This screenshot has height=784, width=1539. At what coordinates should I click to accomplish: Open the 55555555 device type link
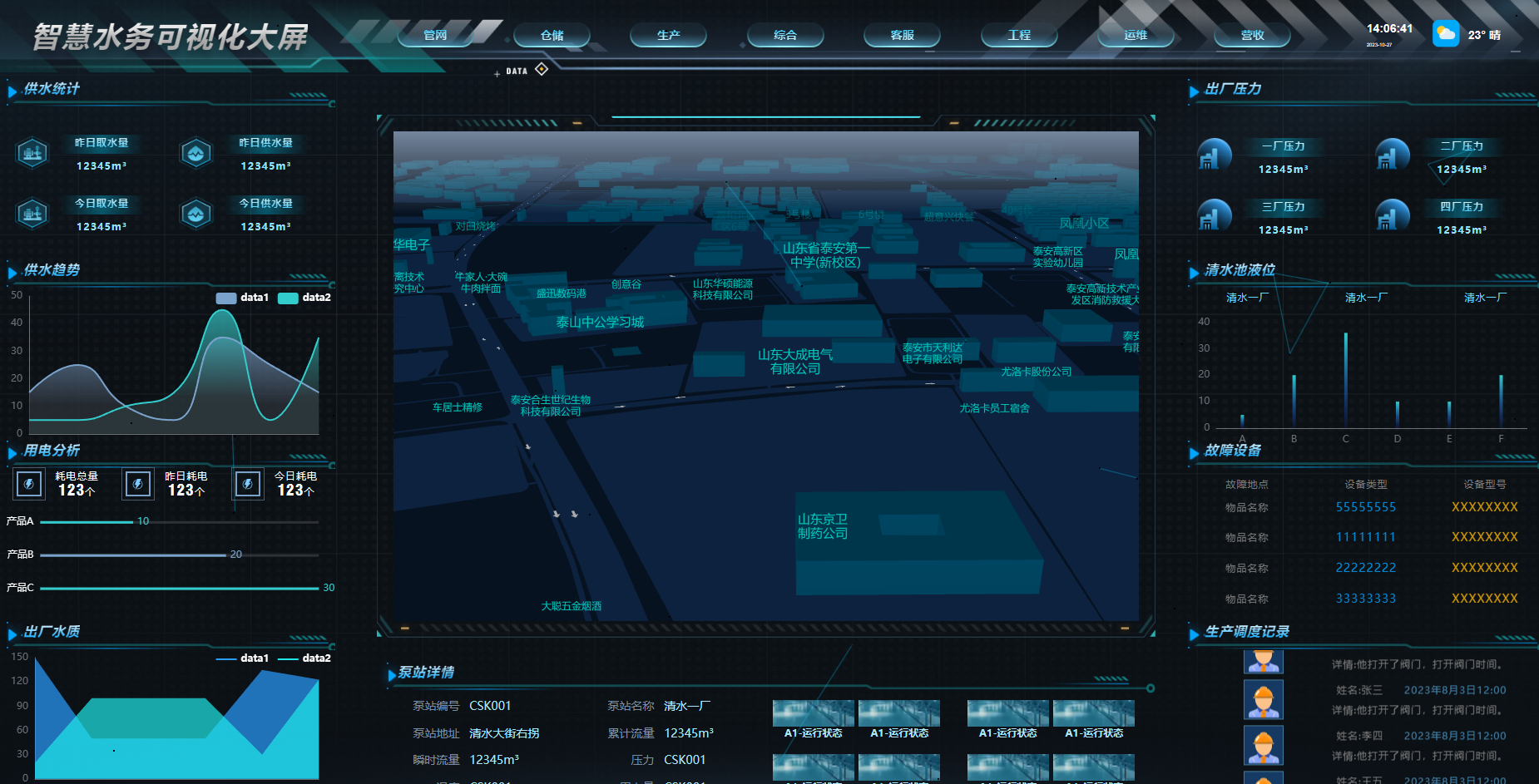1365,507
